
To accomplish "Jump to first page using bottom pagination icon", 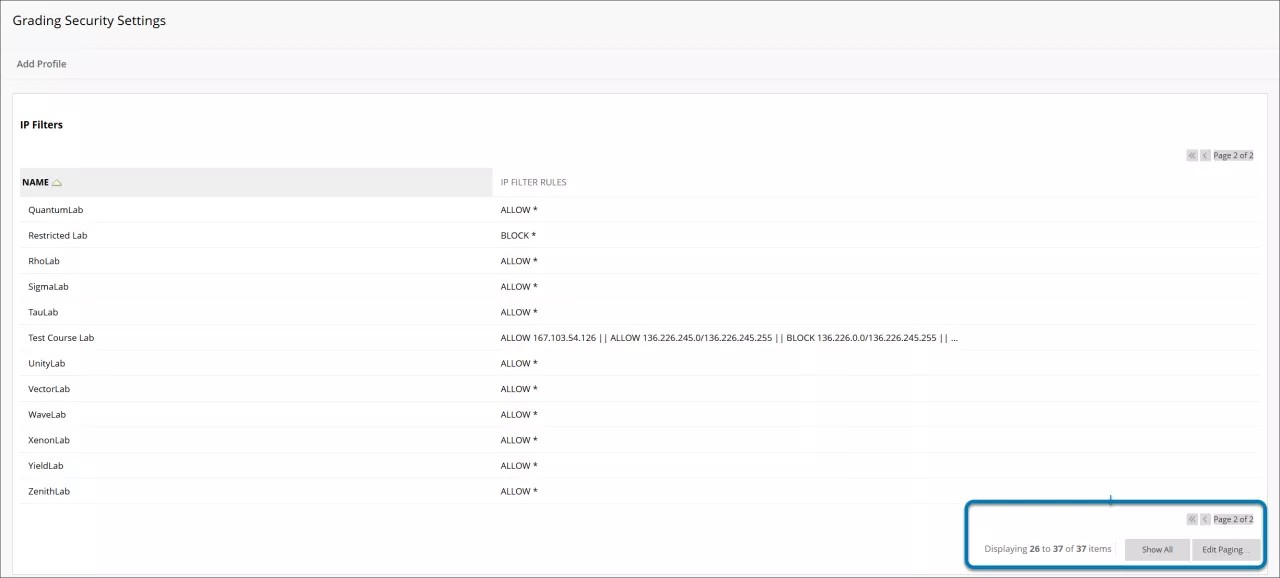I will 1191,519.
